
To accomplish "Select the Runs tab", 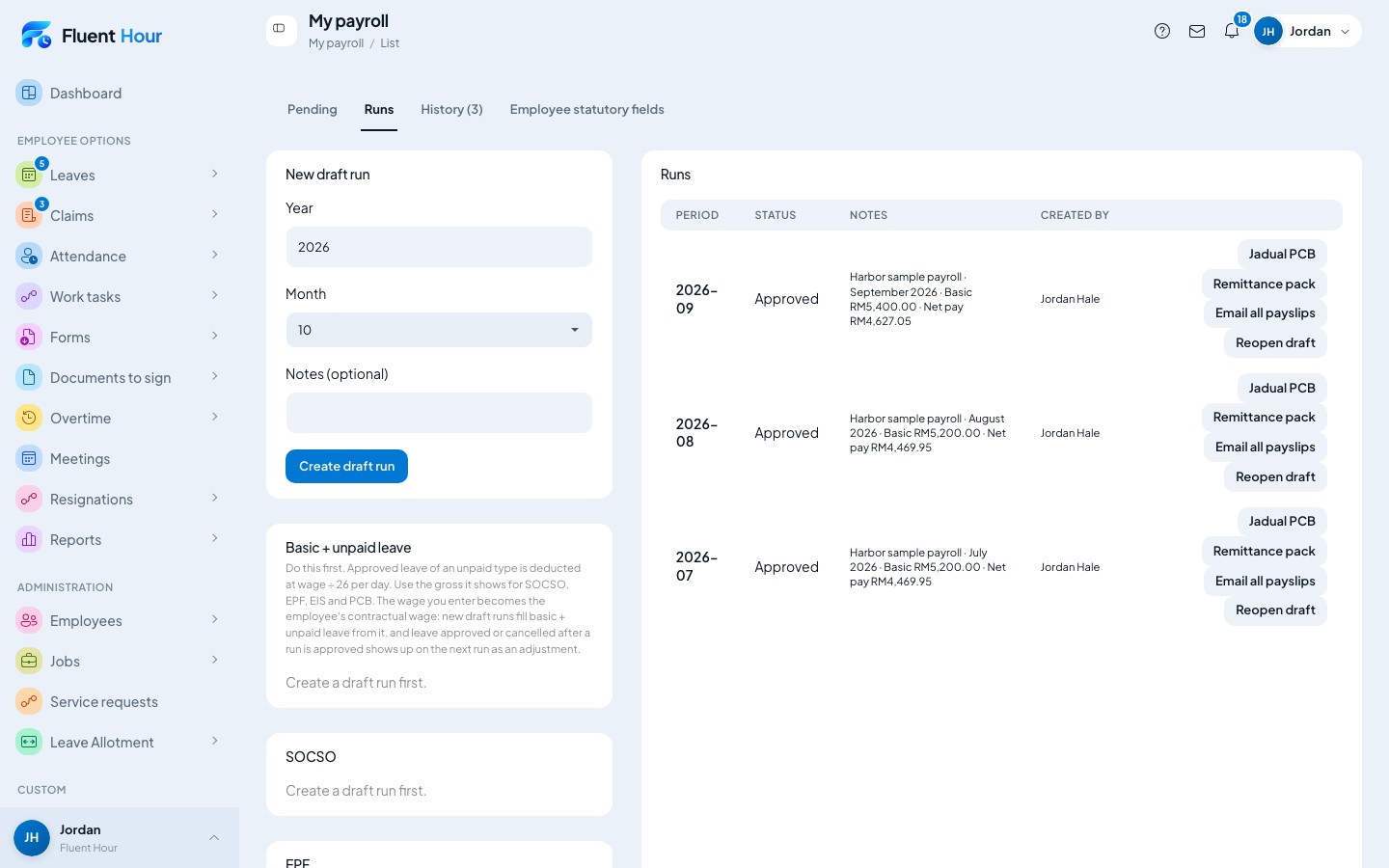I will click(x=379, y=109).
